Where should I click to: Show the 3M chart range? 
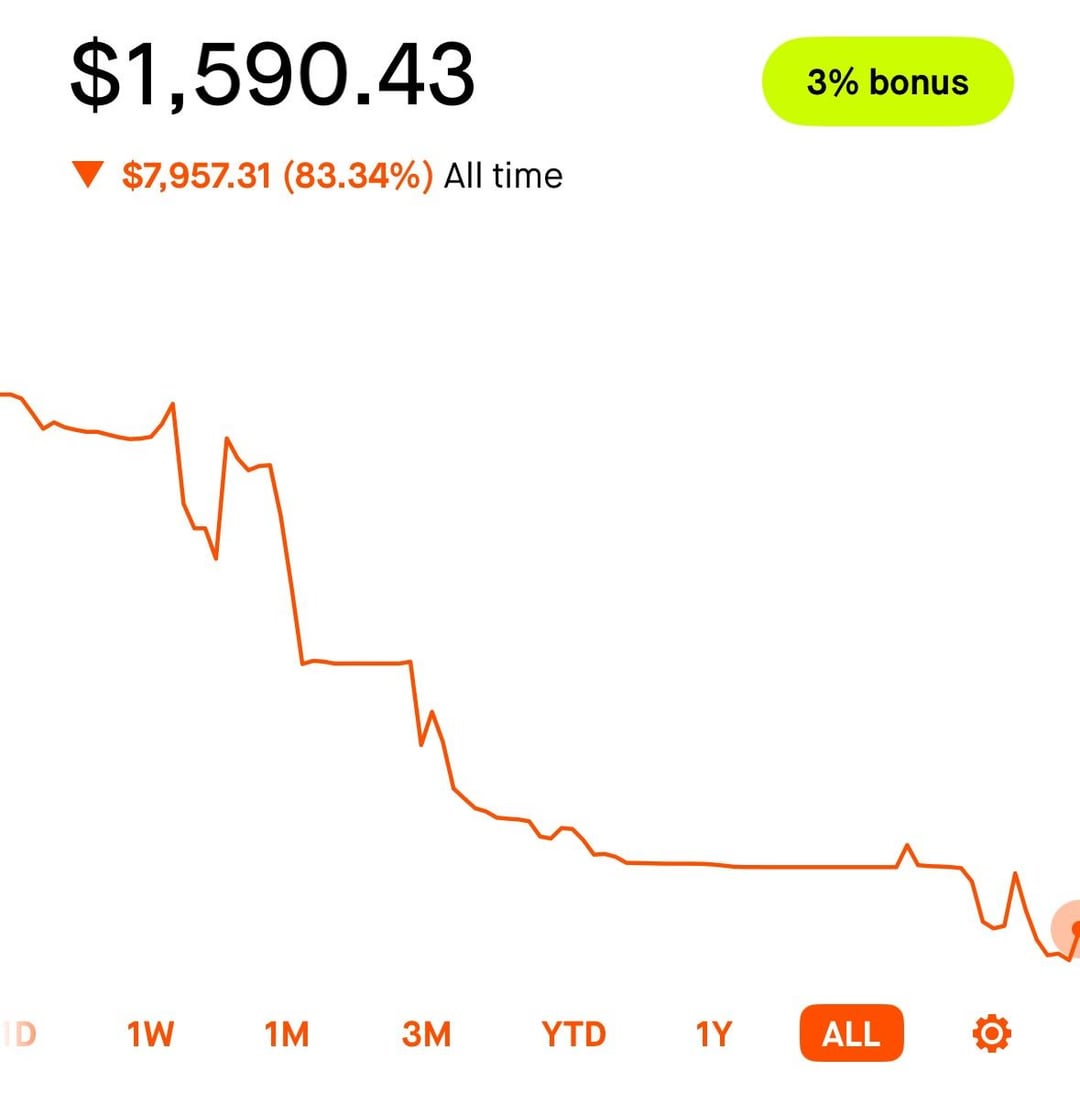pos(426,1034)
